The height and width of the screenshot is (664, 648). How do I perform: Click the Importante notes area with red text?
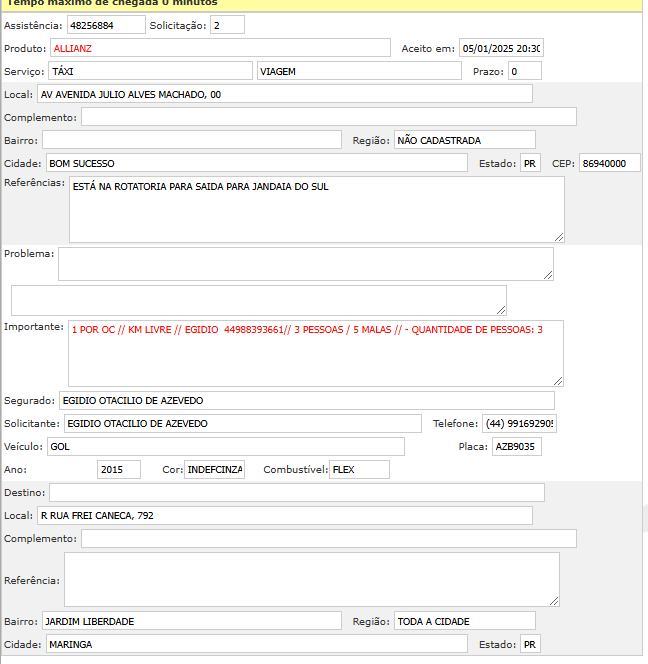pos(315,352)
